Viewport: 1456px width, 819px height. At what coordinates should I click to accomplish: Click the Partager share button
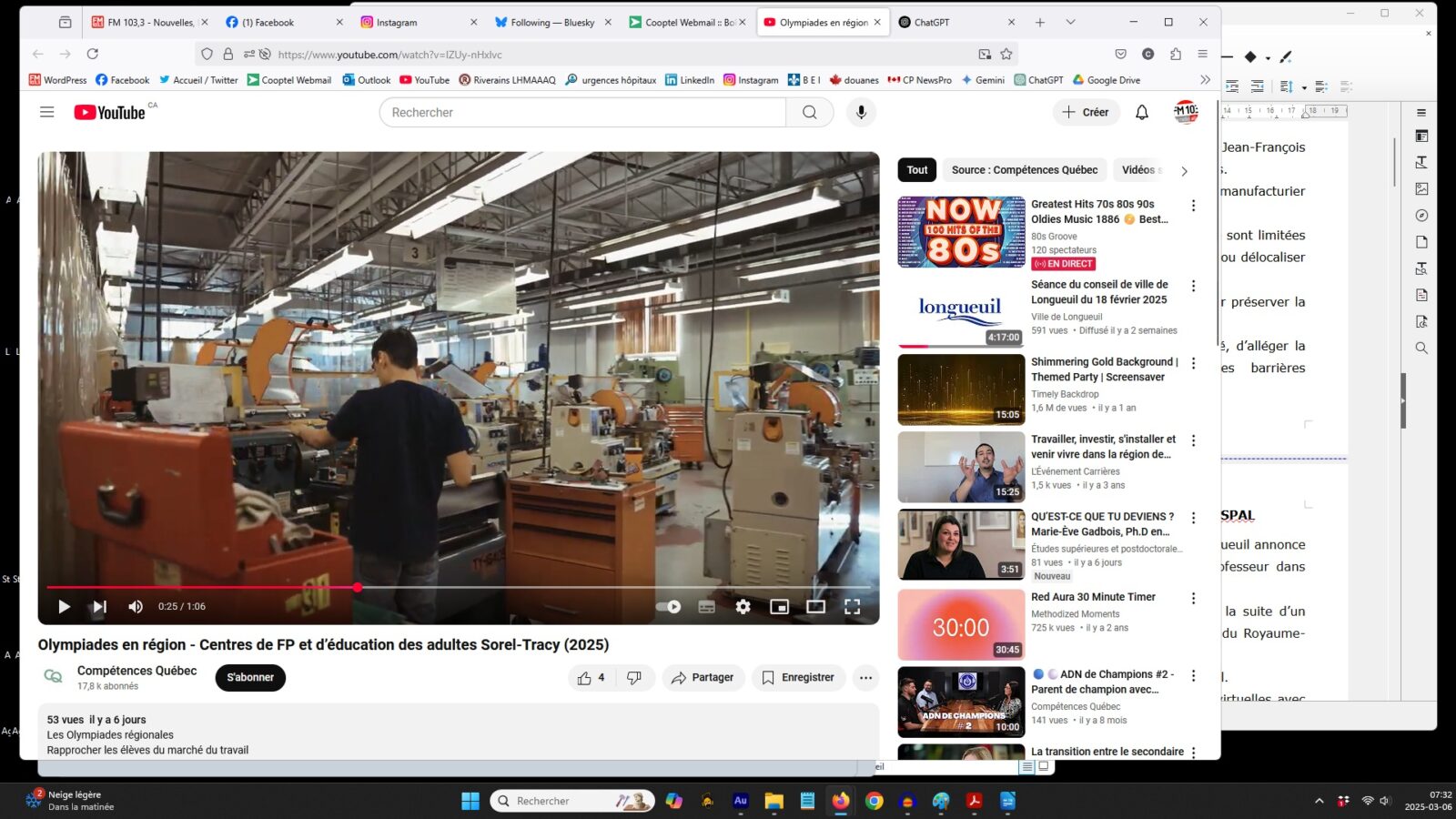(703, 678)
